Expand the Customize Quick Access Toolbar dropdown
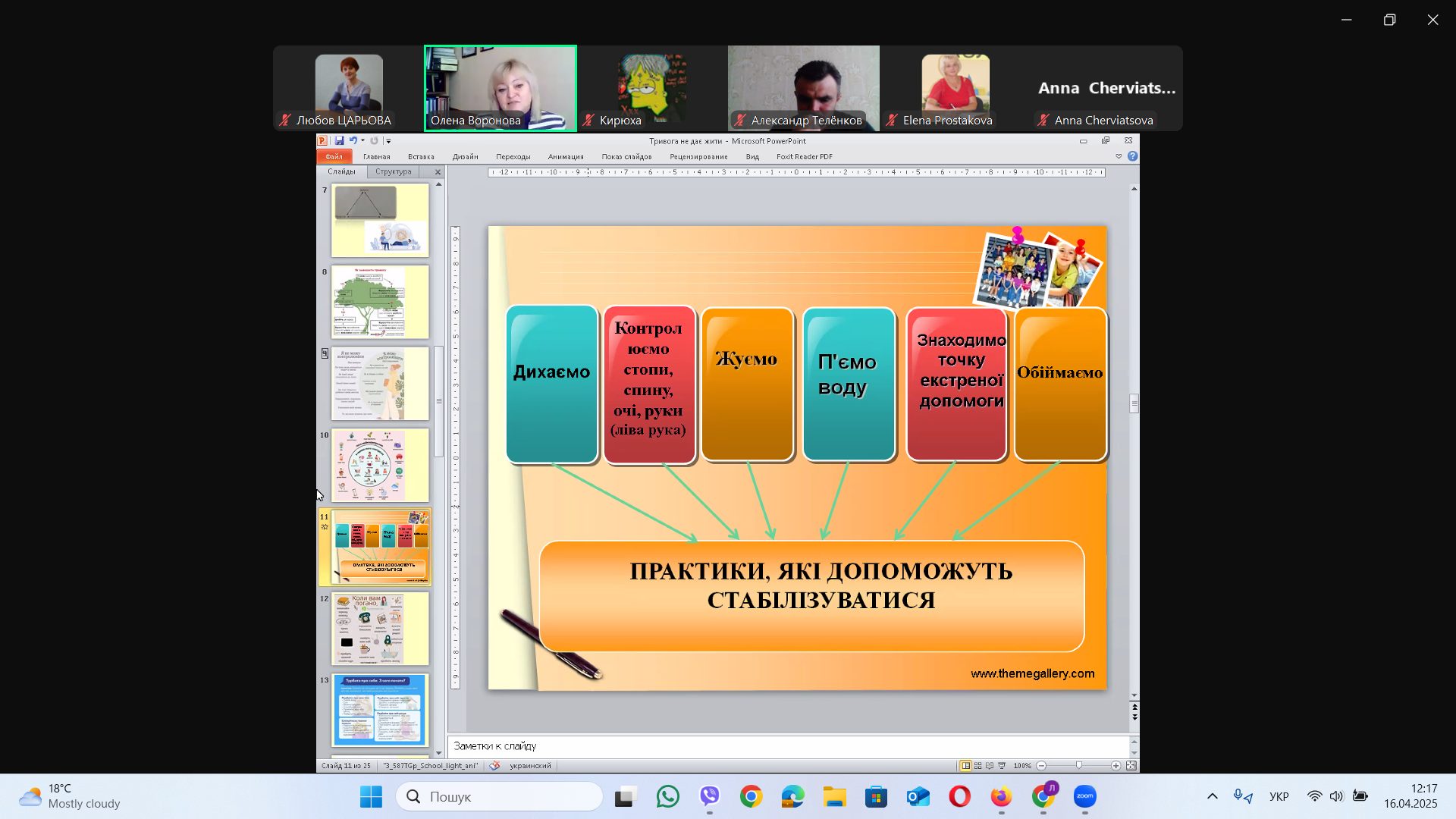 tap(388, 141)
